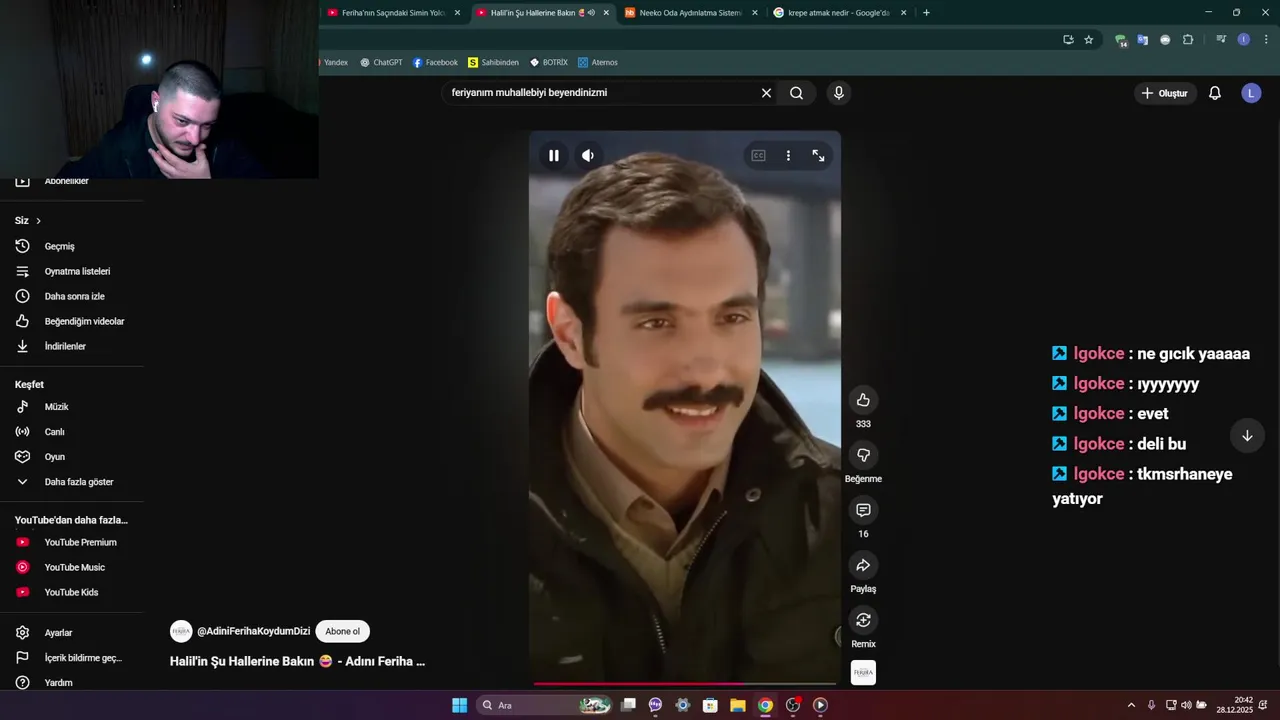Bookmark this page with the star

1089,40
